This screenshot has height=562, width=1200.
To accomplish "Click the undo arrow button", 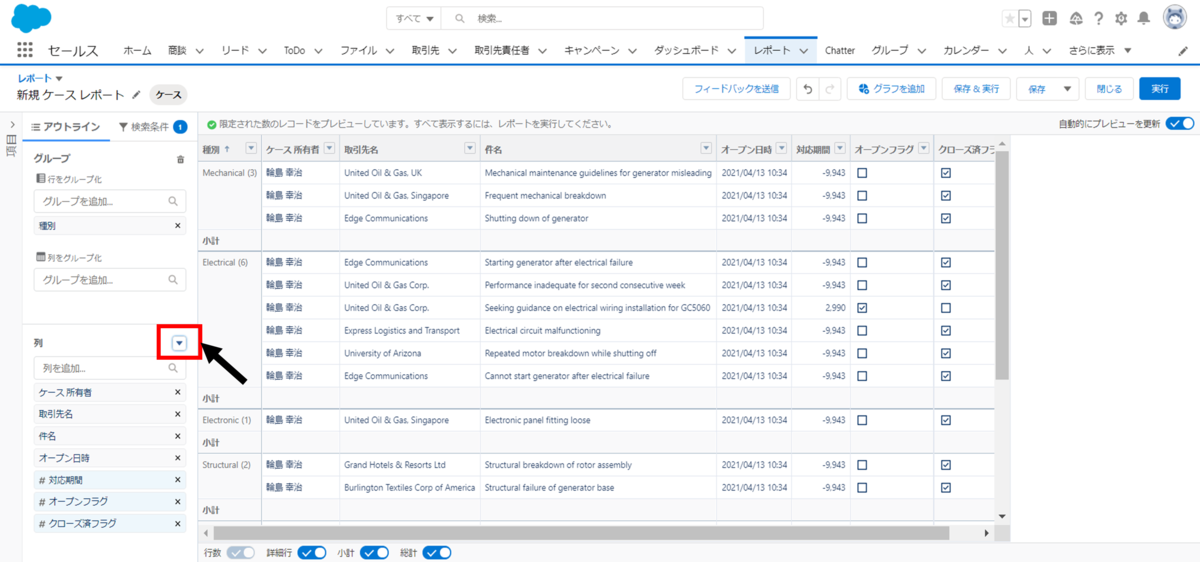I will [807, 89].
